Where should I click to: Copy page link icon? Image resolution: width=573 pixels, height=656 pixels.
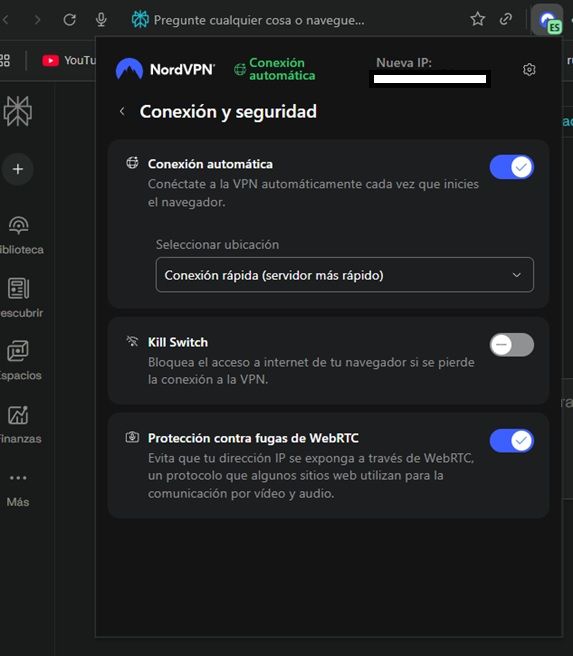point(506,19)
